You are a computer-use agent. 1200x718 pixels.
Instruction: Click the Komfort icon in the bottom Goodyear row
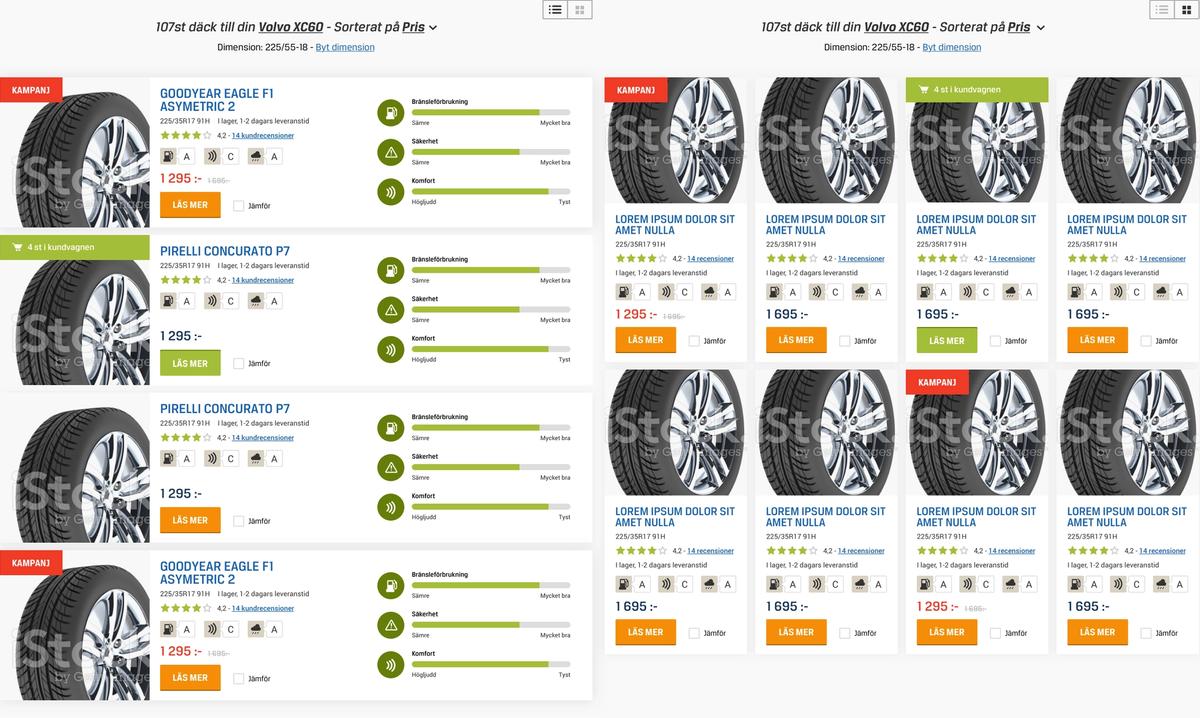tap(390, 664)
